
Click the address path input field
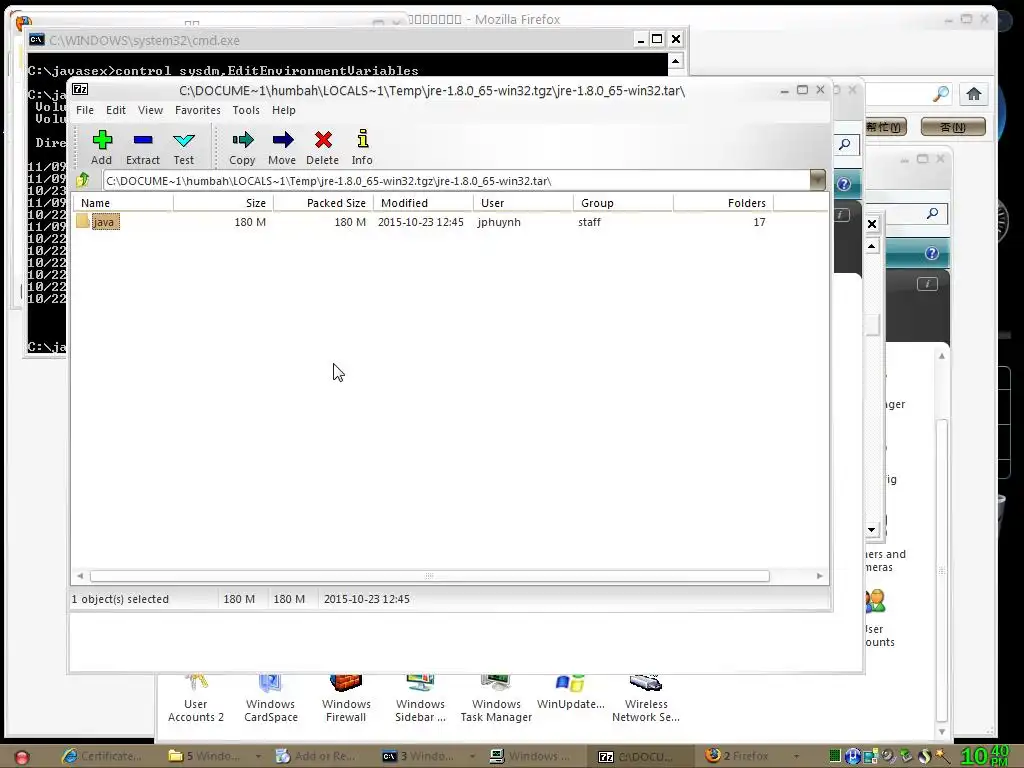coord(456,181)
